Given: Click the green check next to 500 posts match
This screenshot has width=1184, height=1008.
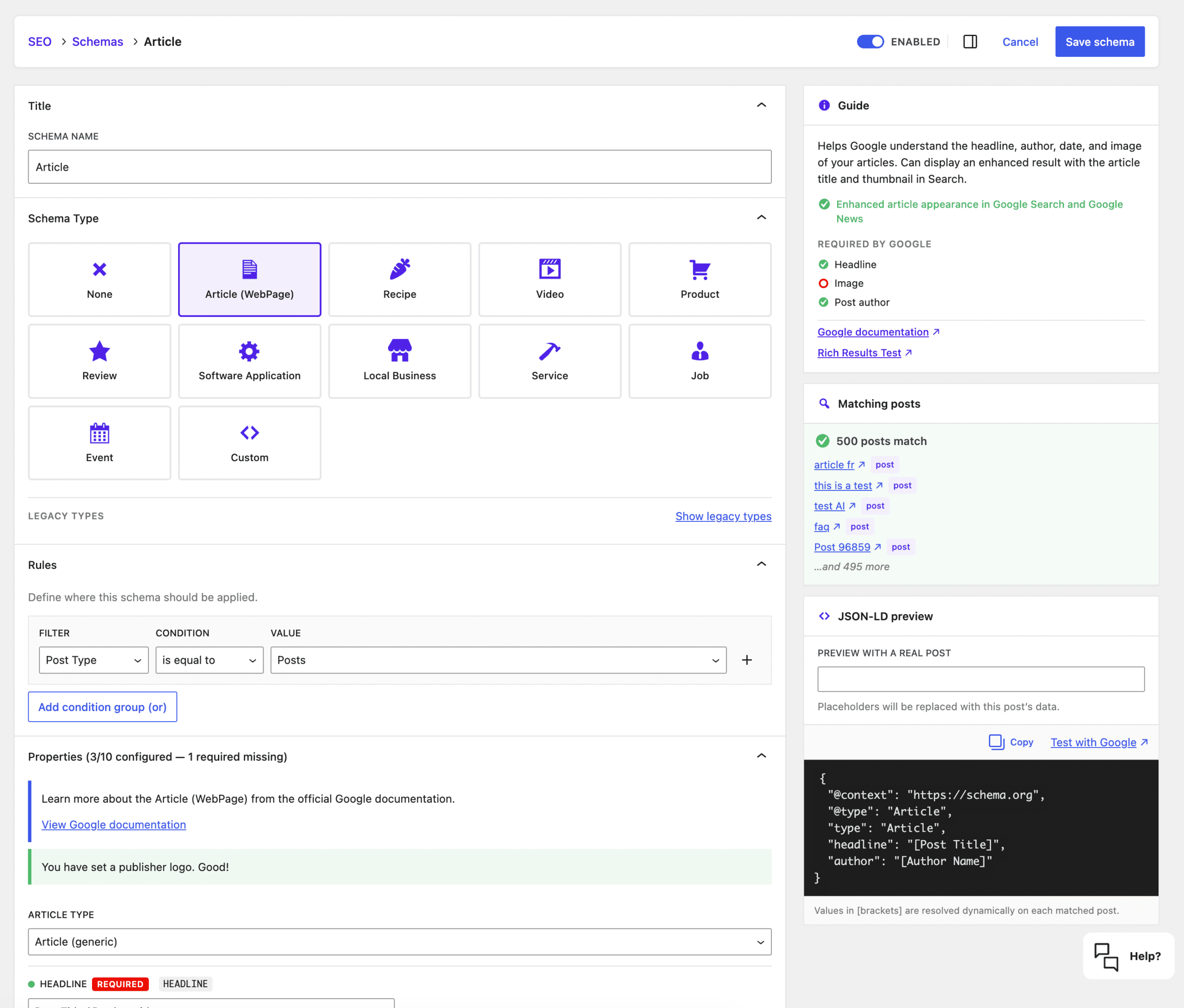Looking at the screenshot, I should (x=822, y=440).
